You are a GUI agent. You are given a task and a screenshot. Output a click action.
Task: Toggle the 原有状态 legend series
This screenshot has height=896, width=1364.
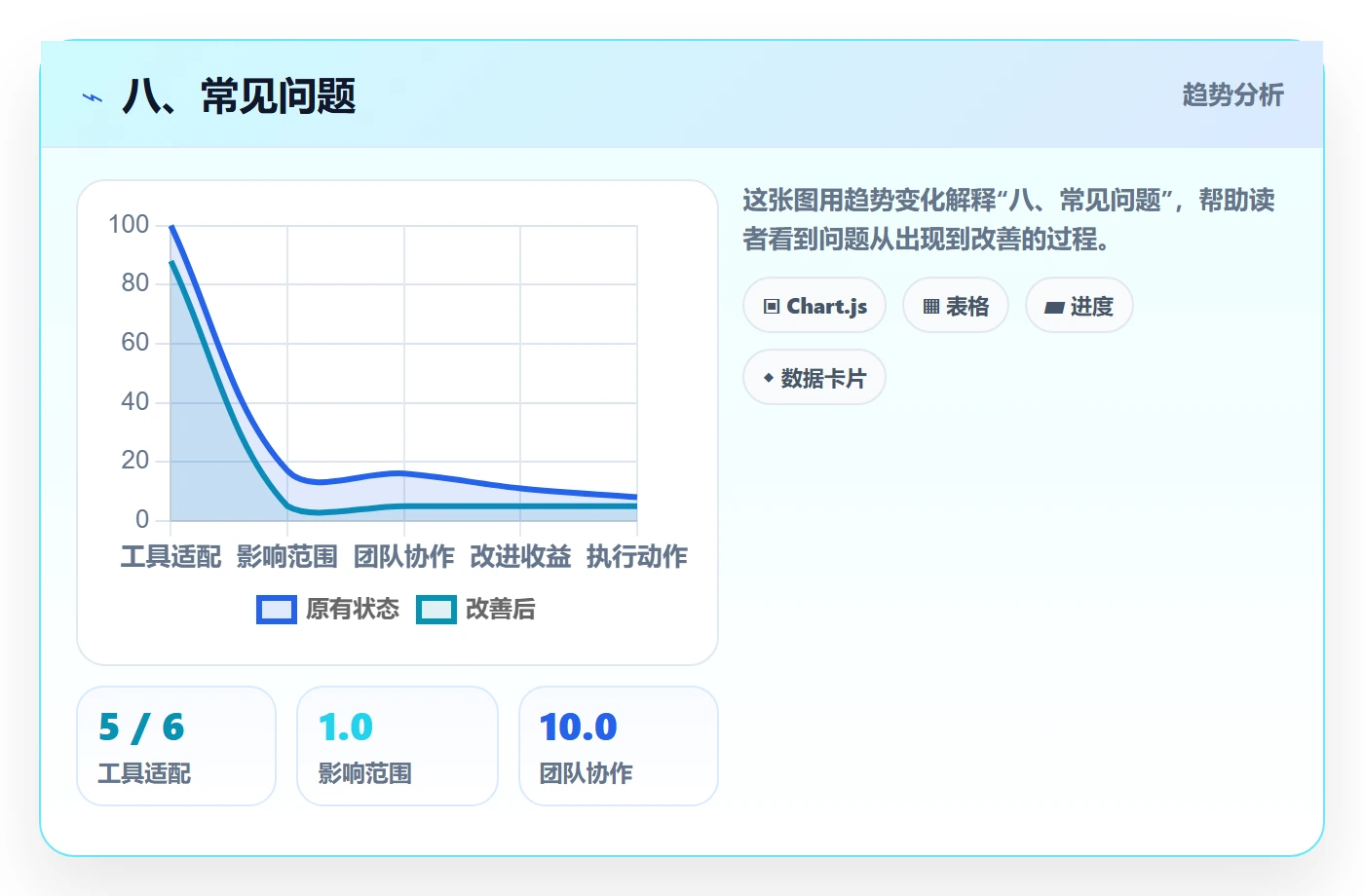click(328, 610)
